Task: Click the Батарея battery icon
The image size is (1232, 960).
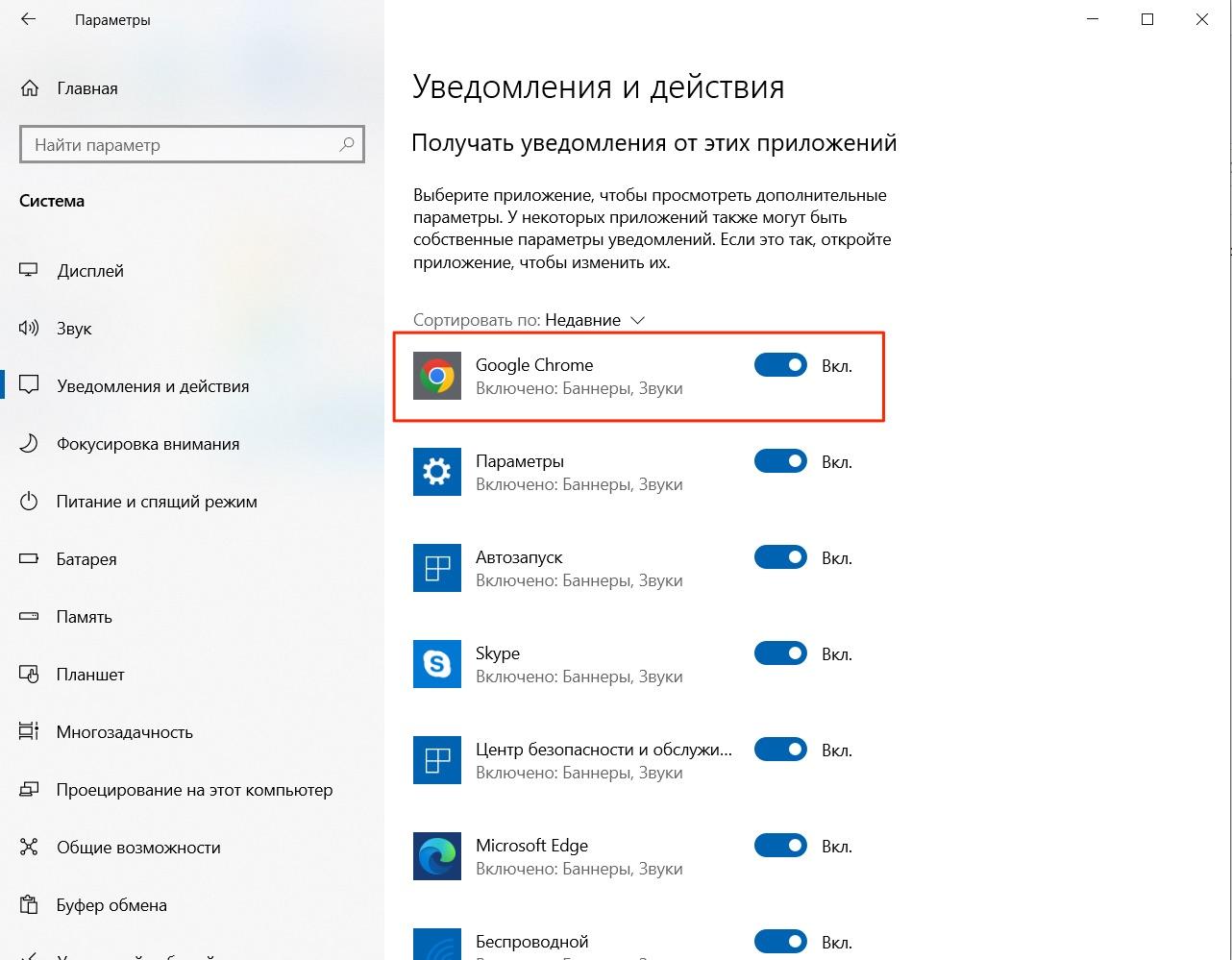Action: pos(29,559)
